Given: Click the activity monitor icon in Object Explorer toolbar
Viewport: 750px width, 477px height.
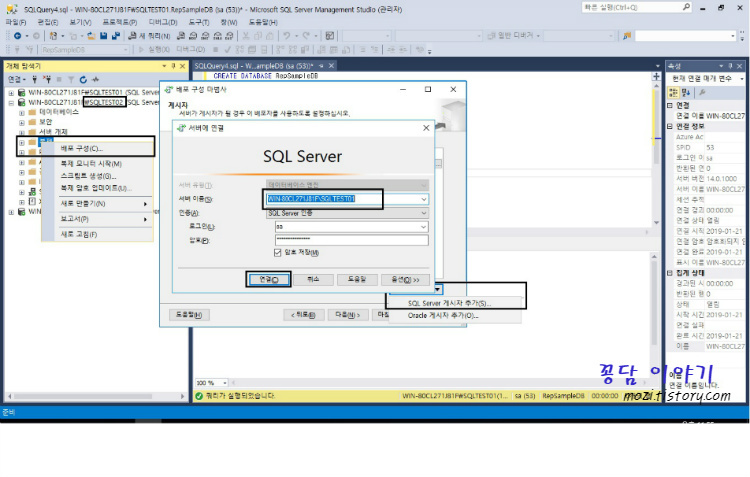Looking at the screenshot, I should pos(96,79).
